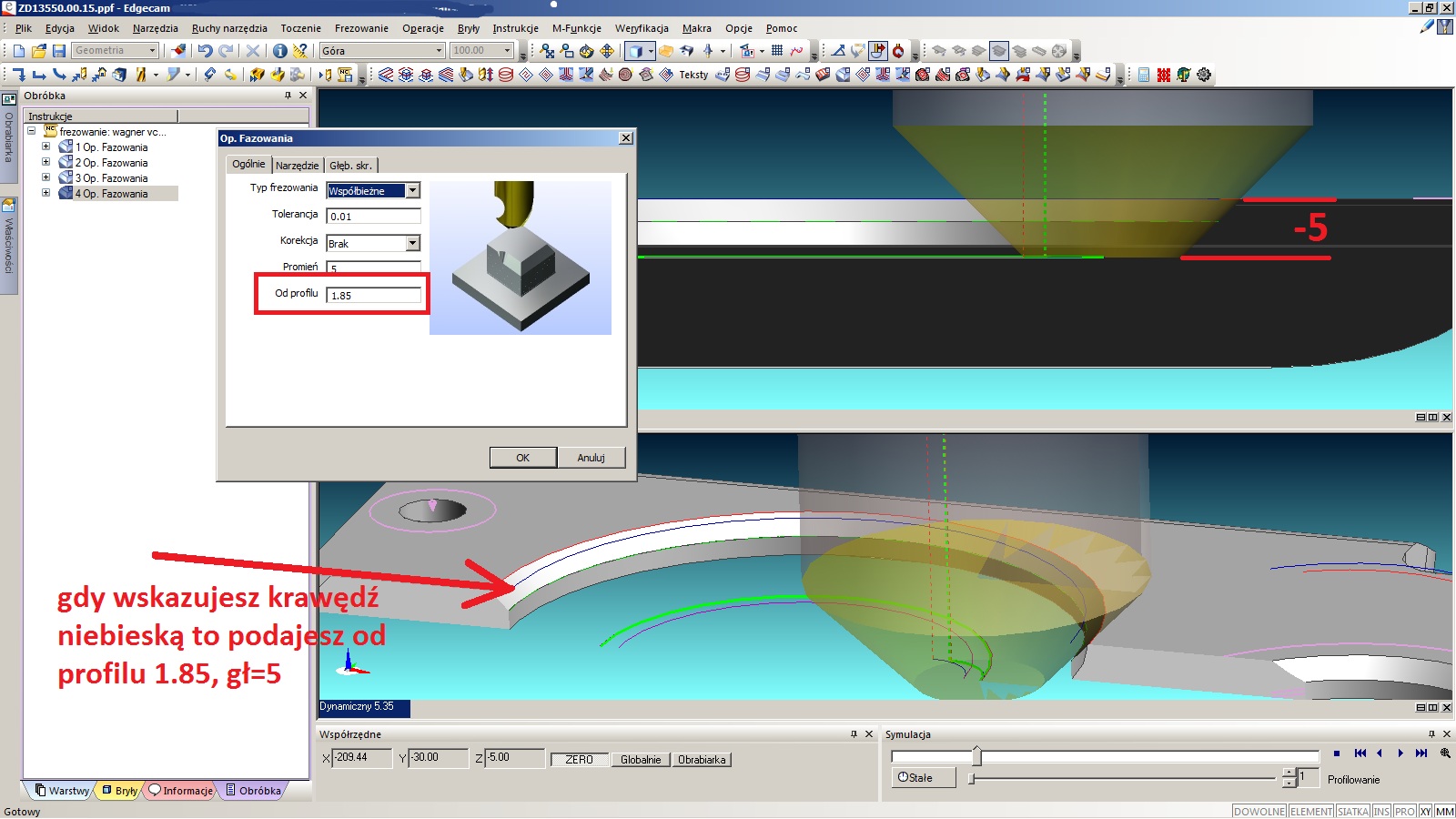This screenshot has height=819, width=1456.
Task: Confirm Op. Fazowania dialog with OK
Action: (x=522, y=458)
